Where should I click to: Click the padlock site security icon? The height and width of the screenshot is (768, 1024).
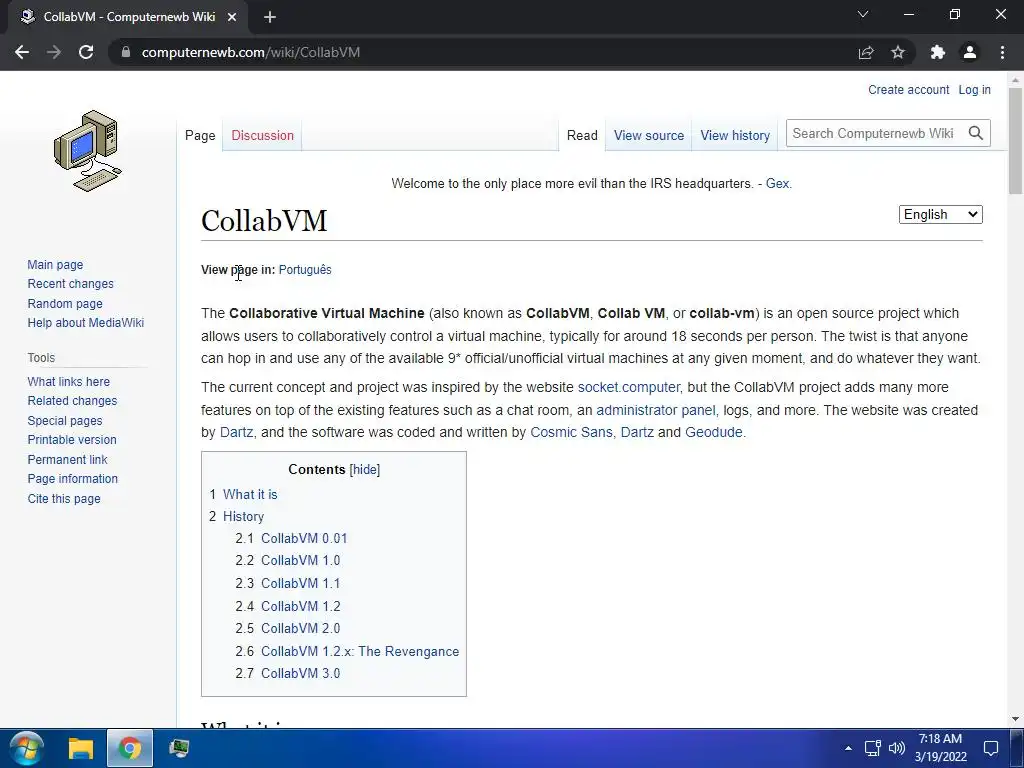coord(127,52)
